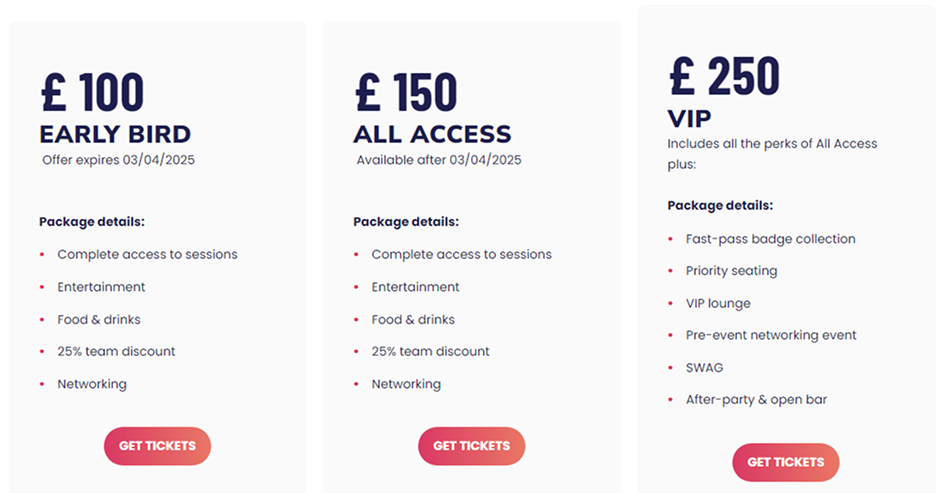Click the EARLY BIRD title

pos(115,134)
